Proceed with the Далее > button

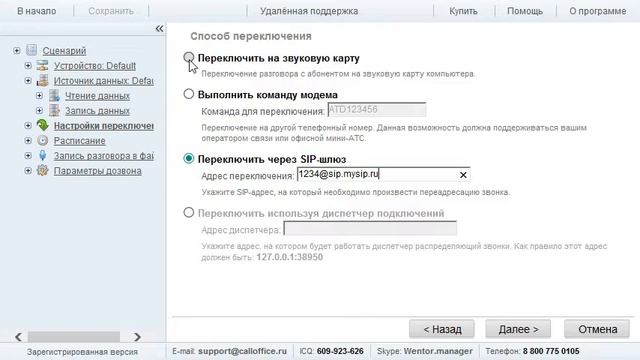pyautogui.click(x=518, y=329)
